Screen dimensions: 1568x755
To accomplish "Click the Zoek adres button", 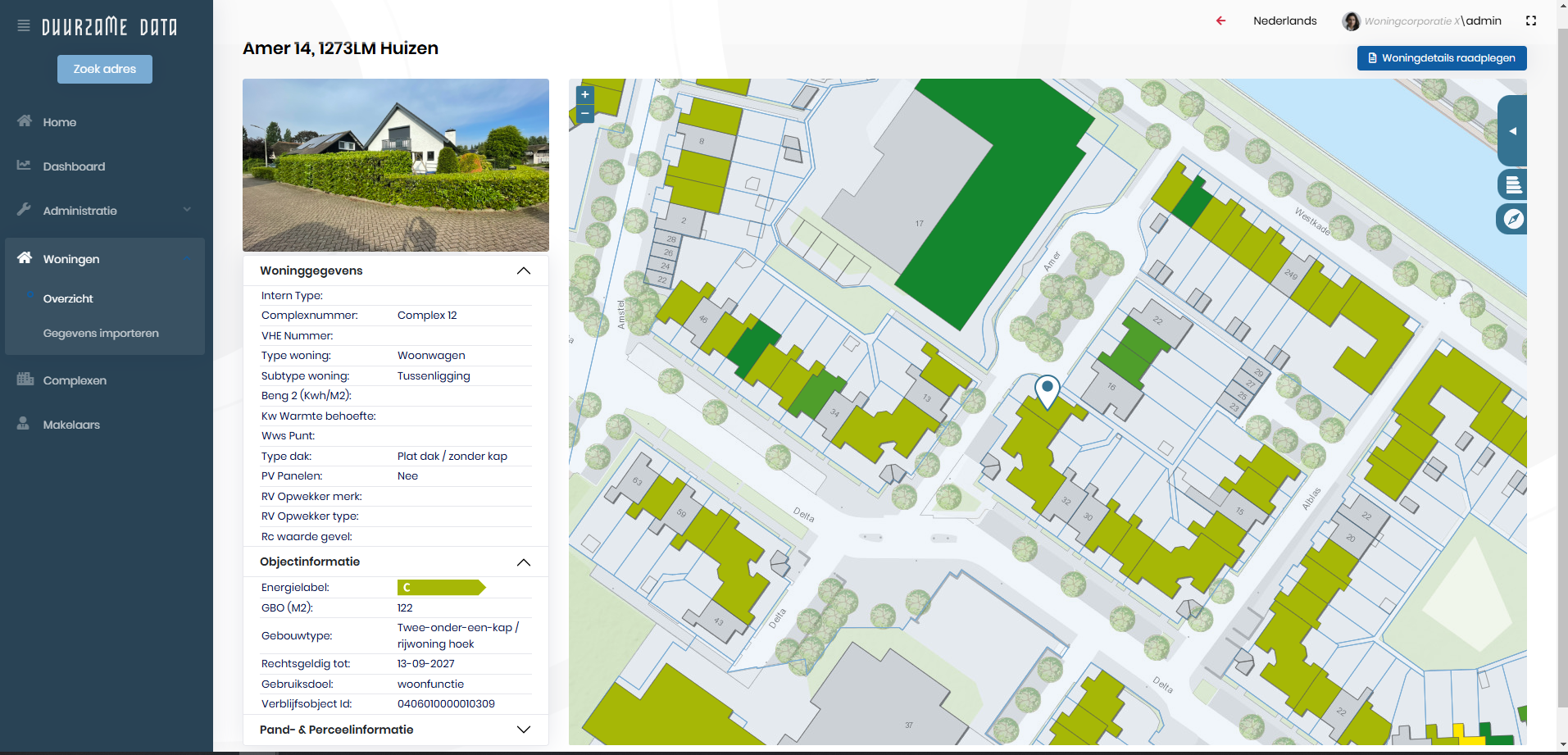I will 105,69.
